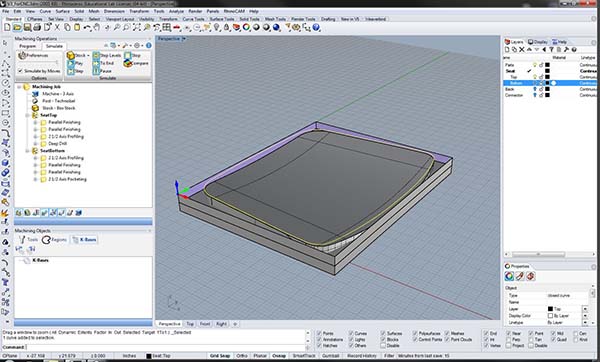This screenshot has width=600, height=362.
Task: Open the Stock dropdown arrow in Simulate
Action: (88, 55)
